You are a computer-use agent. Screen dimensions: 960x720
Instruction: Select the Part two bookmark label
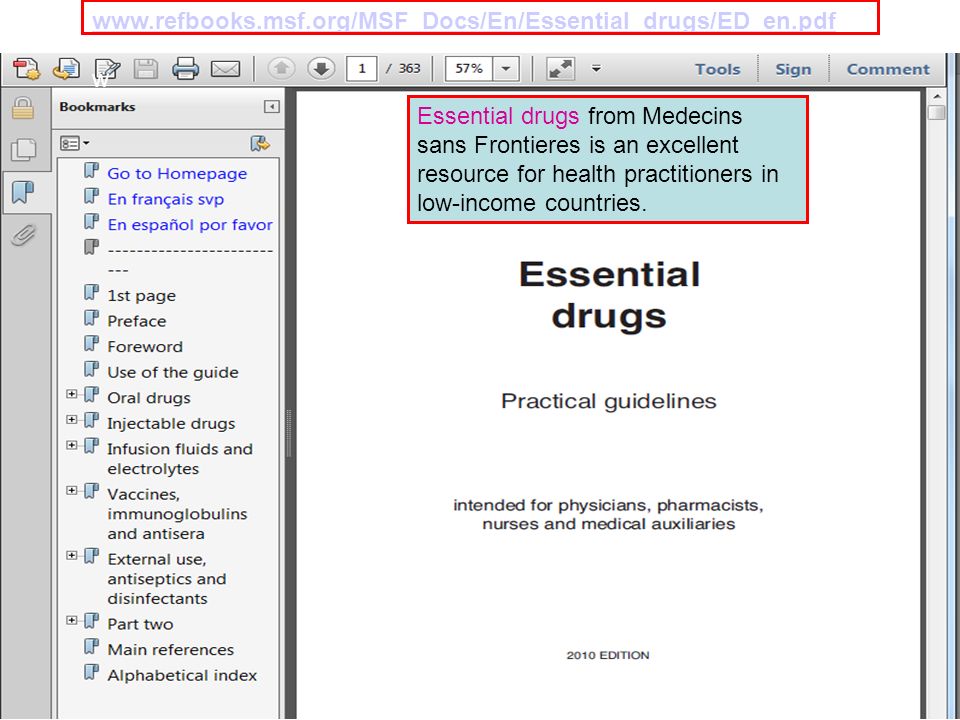click(x=140, y=624)
